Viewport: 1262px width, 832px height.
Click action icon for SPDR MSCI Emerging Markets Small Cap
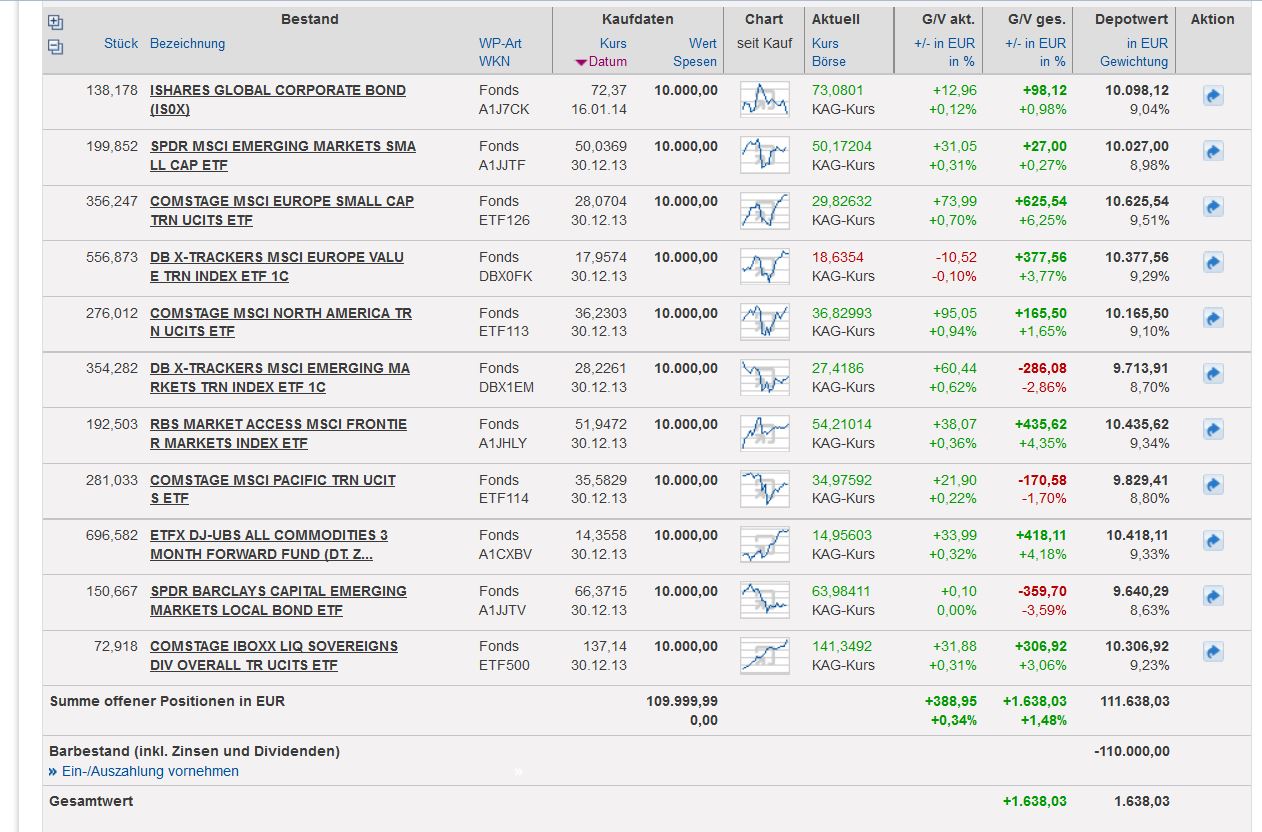click(1213, 152)
